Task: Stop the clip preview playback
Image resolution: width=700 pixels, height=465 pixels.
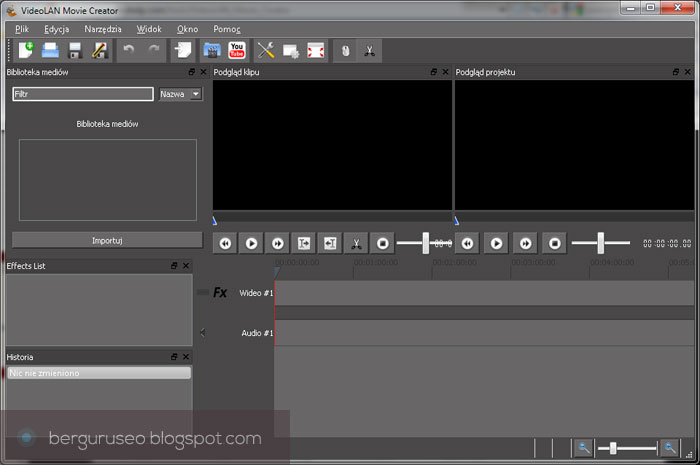Action: pyautogui.click(x=382, y=243)
